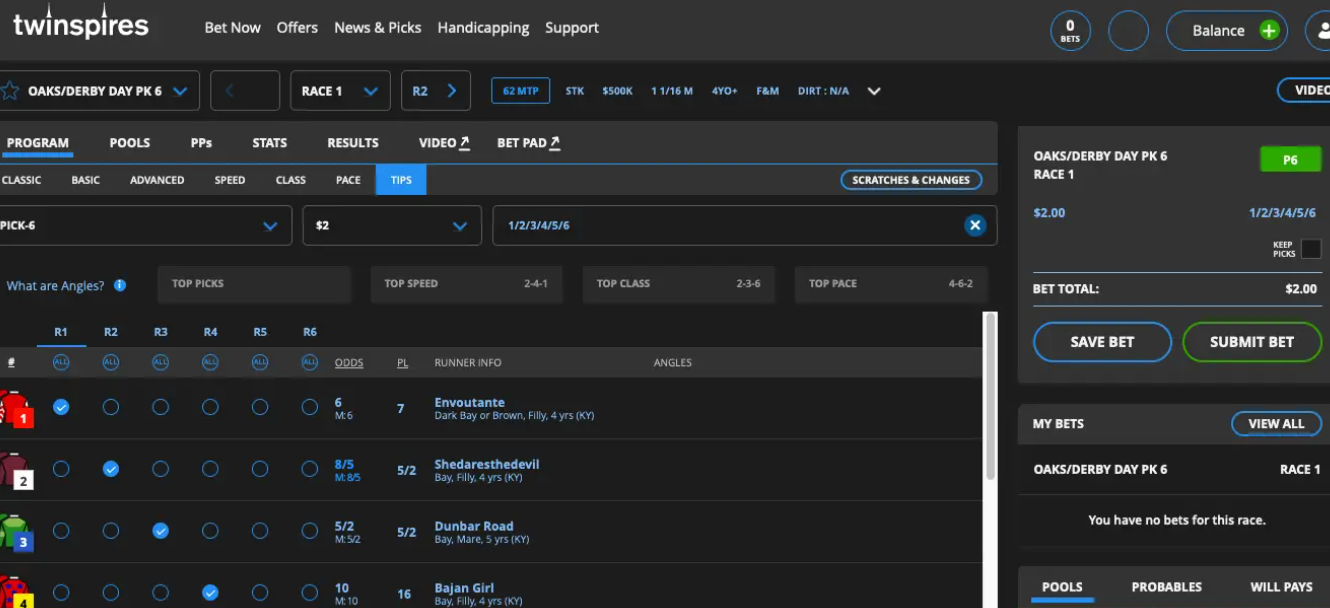Open runner name Envoutante link
Image resolution: width=1330 pixels, height=608 pixels.
click(469, 402)
